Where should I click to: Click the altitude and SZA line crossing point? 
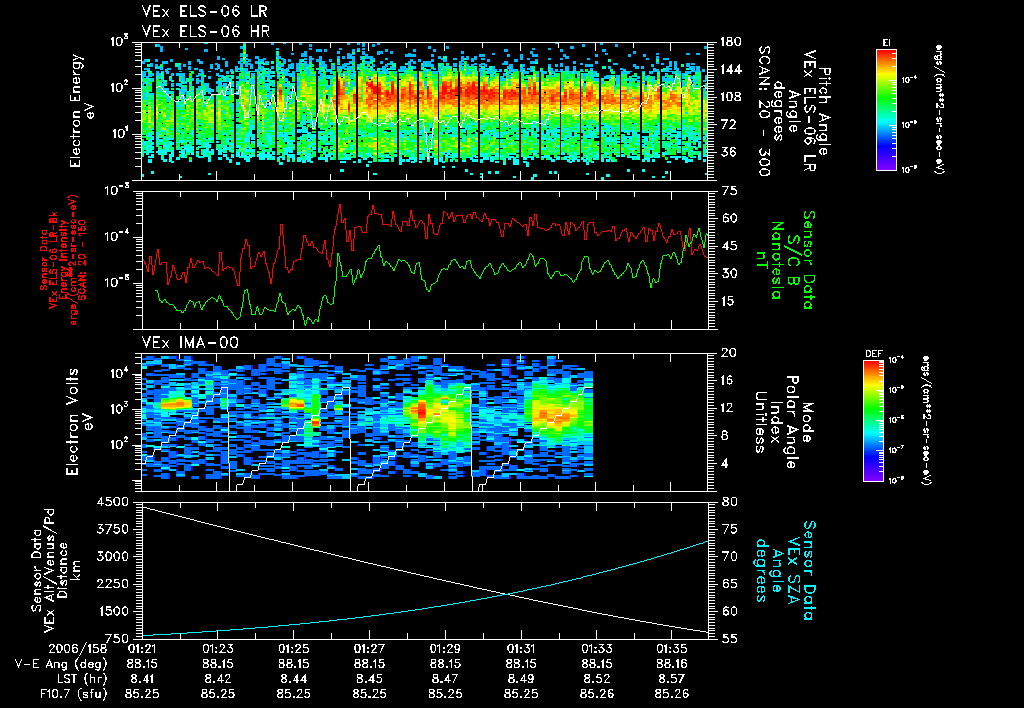point(507,593)
